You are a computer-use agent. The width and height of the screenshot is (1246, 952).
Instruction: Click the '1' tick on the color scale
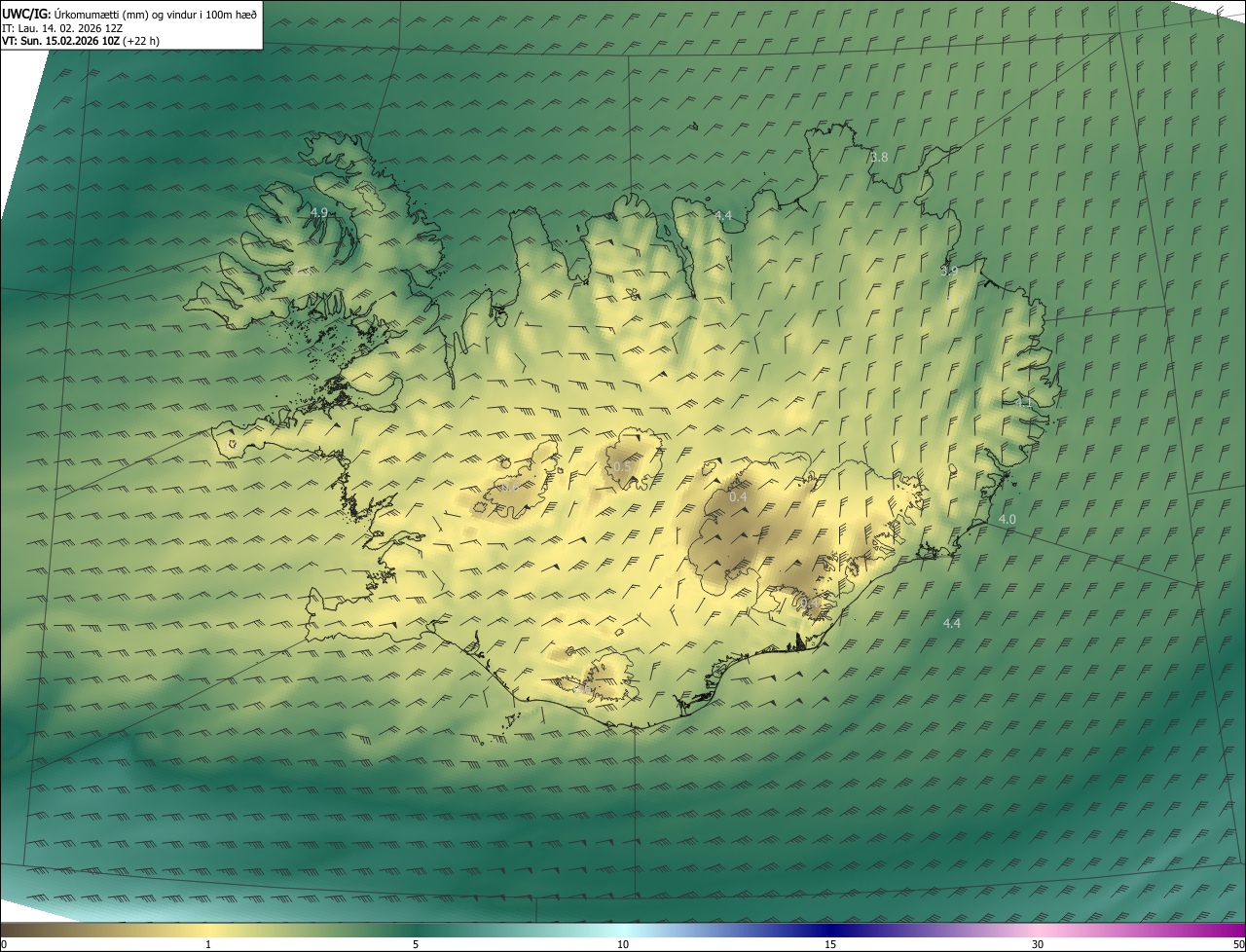tap(208, 944)
